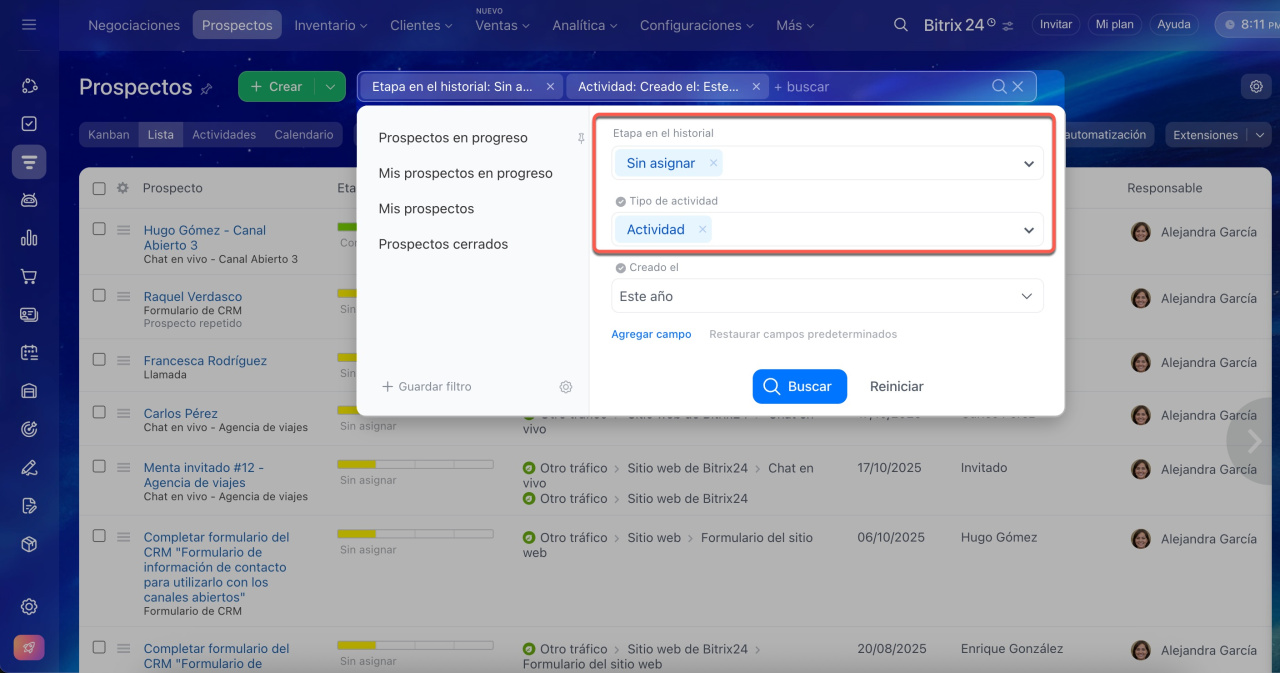Open the Crear button dropdown arrow
The image size is (1280, 673).
[x=330, y=87]
